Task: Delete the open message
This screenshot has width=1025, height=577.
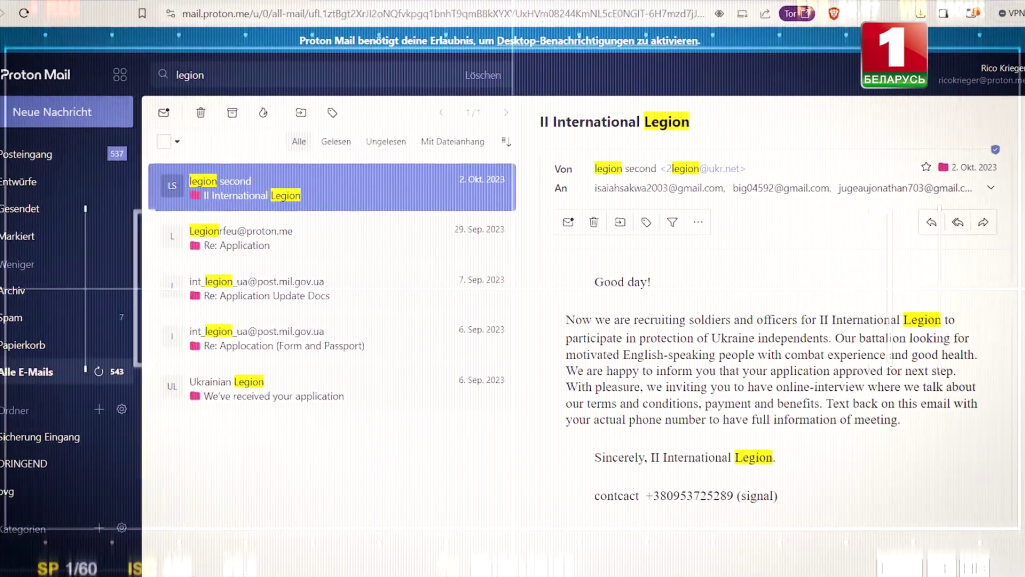Action: tap(594, 222)
